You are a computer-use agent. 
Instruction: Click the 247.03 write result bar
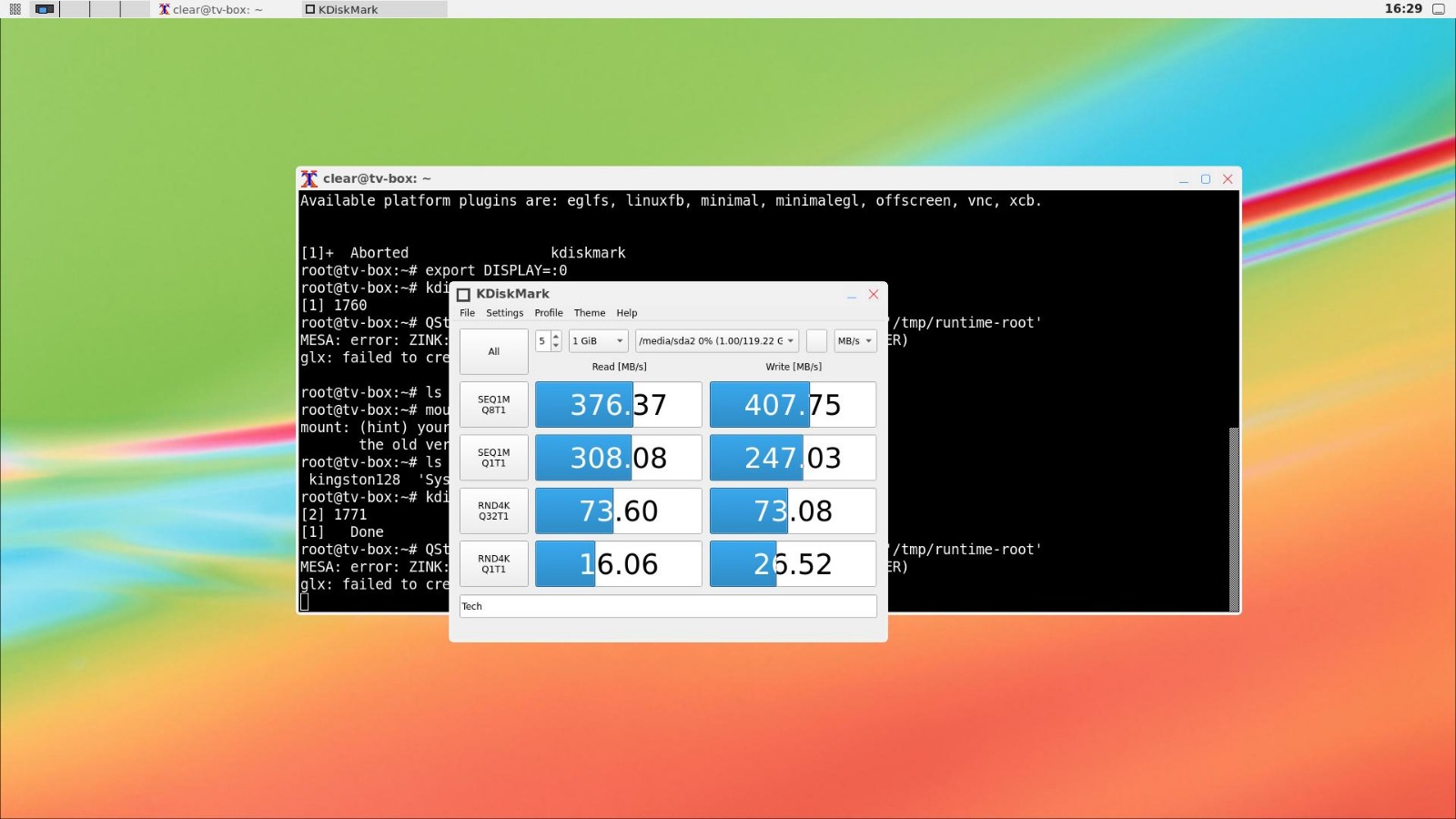pos(794,458)
